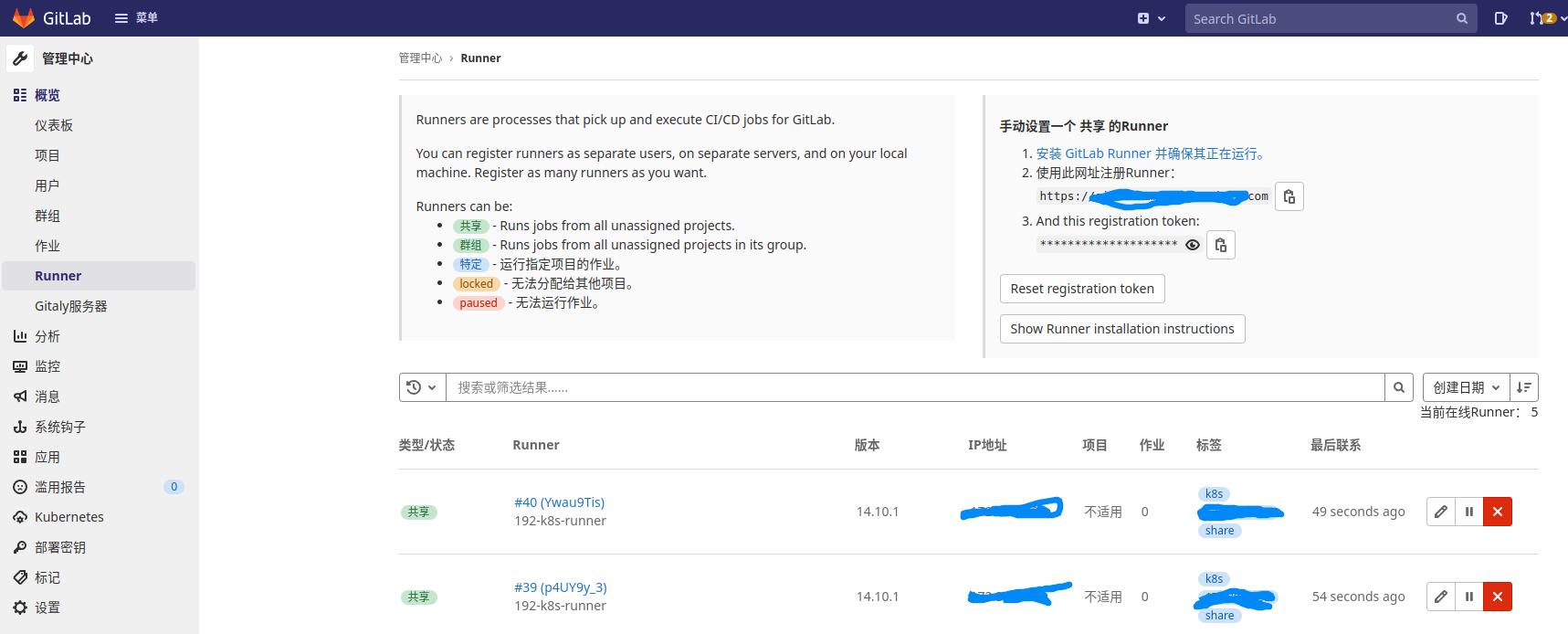
Task: Open runner #39 (p4UY9y_3) link
Action: tap(560, 587)
